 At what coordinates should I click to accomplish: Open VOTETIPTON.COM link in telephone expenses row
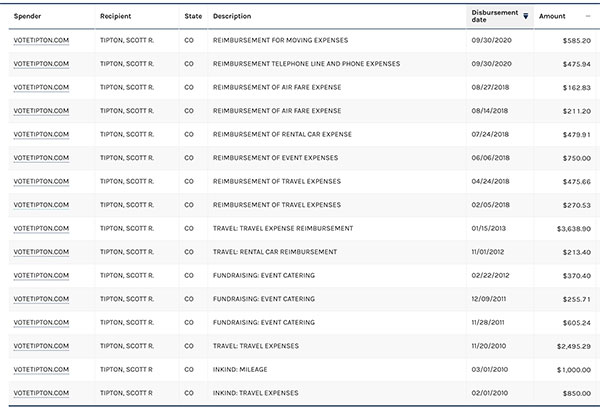(41, 64)
